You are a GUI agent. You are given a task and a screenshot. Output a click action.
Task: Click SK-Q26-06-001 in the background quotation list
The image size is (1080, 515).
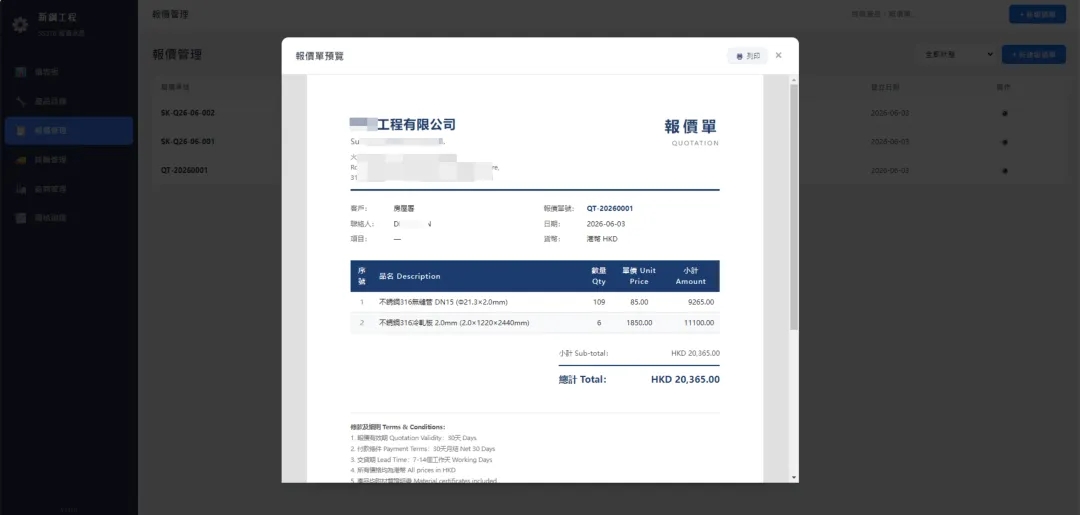188,141
